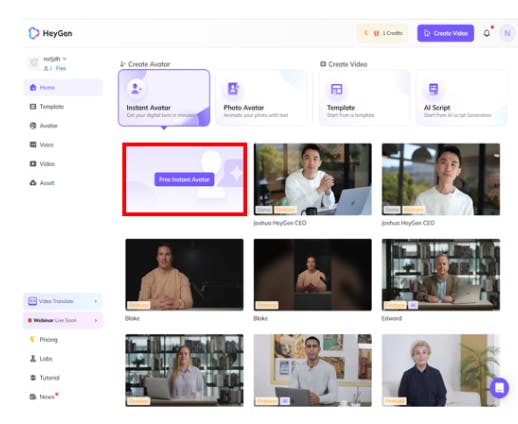Click the Instant Avatar card icon
This screenshot has height=424, width=518.
136,89
